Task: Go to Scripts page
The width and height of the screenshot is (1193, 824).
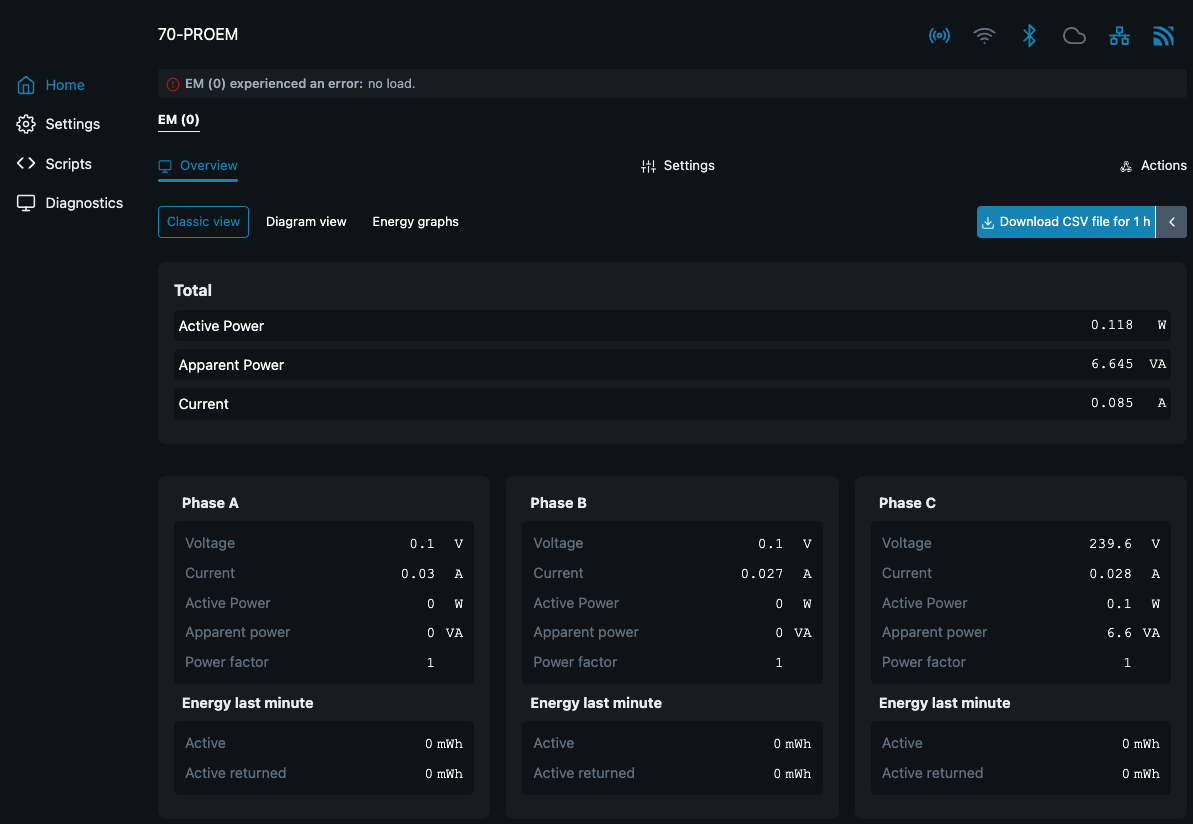Action: click(x=68, y=164)
